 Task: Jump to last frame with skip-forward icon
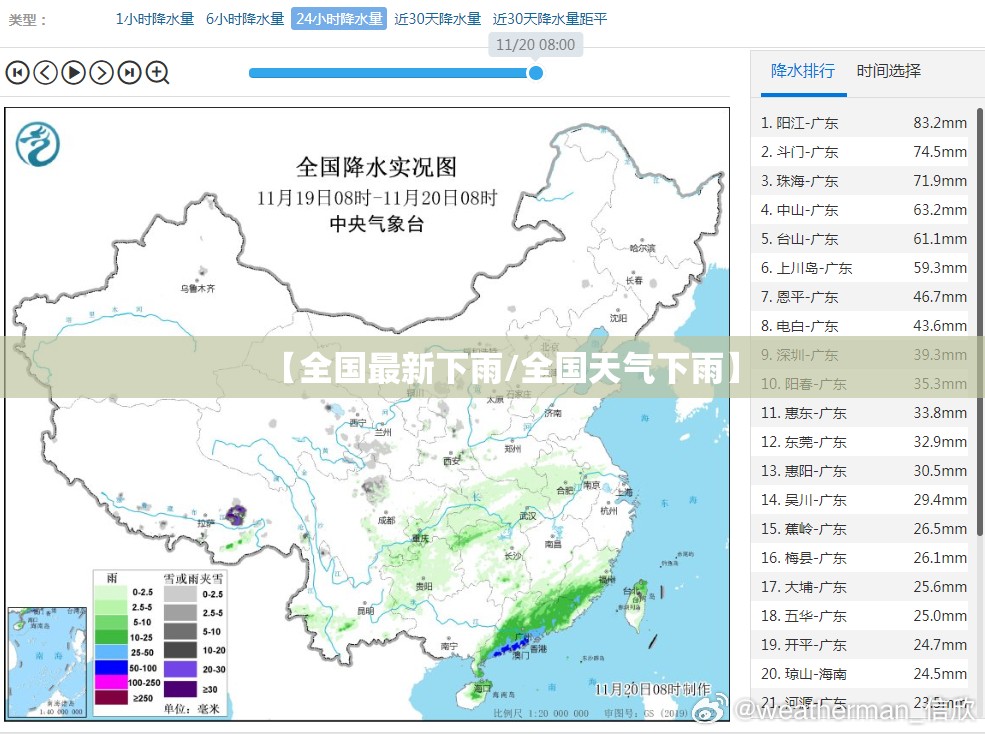click(129, 73)
